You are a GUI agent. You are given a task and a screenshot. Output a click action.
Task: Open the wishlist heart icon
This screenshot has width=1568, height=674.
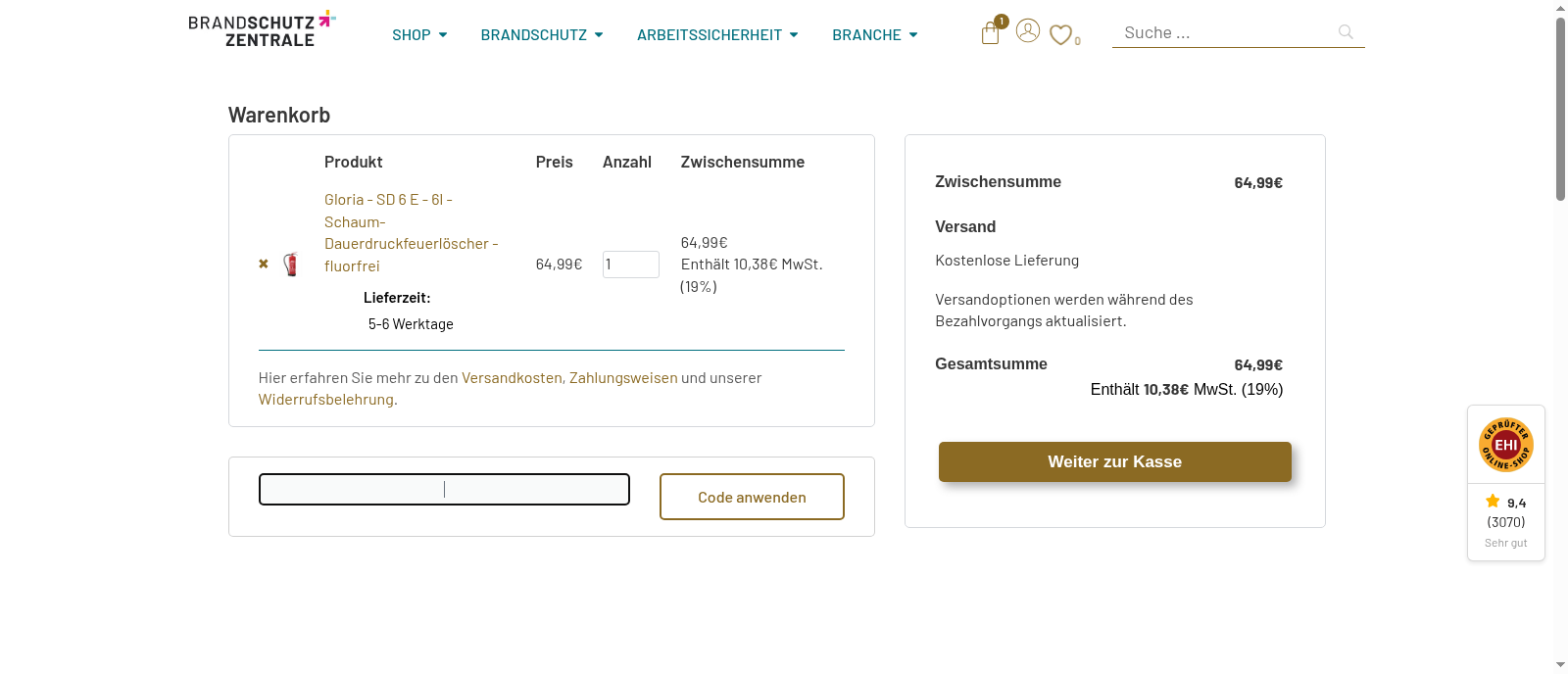(x=1060, y=35)
